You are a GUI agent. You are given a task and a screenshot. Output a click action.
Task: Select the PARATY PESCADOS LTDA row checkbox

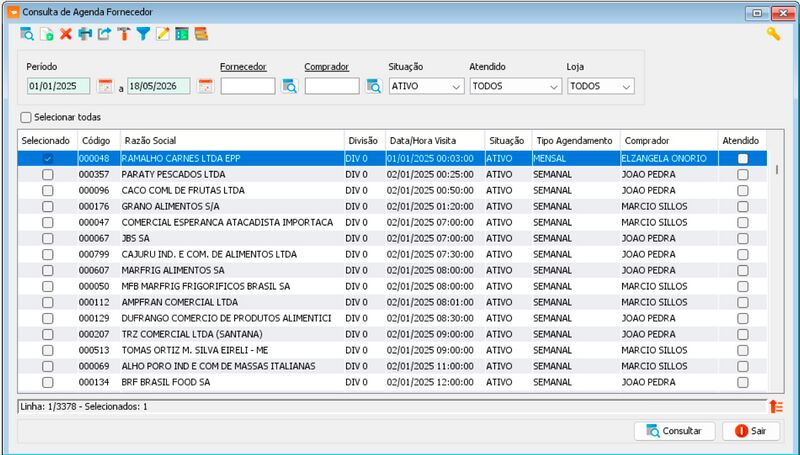click(47, 174)
